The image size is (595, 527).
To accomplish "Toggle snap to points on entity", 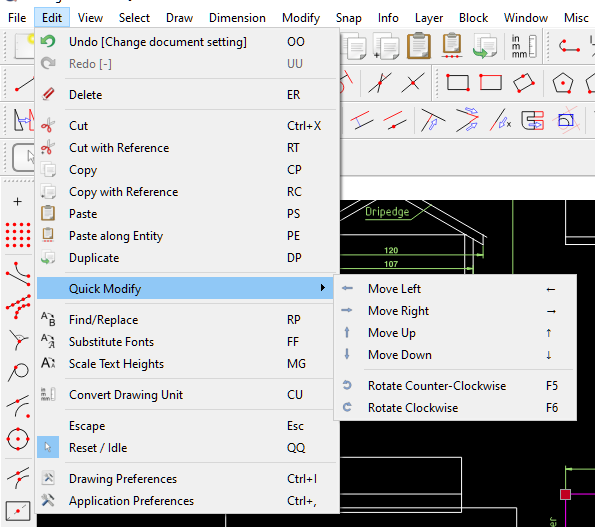I will [18, 307].
